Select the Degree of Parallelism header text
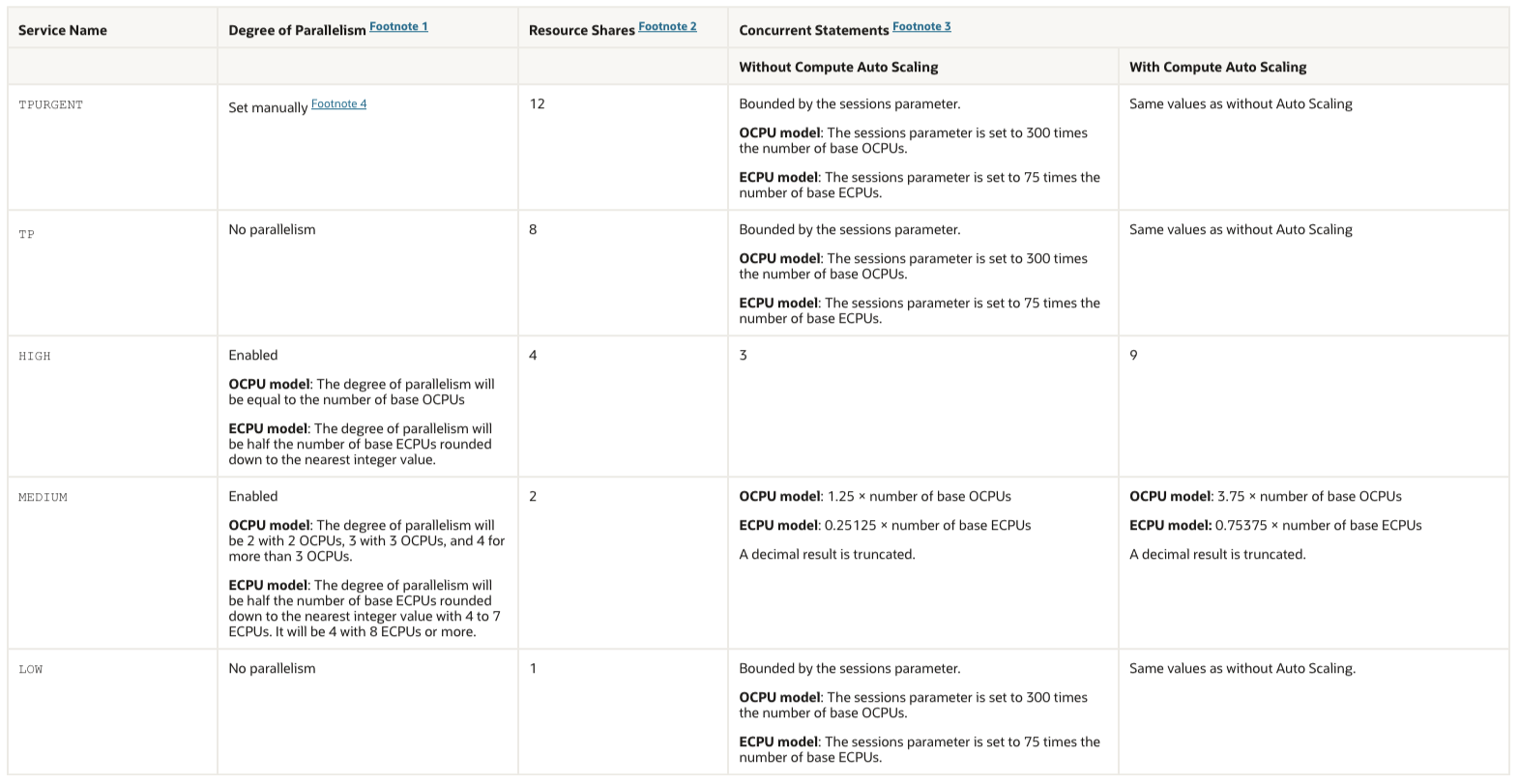 (297, 31)
